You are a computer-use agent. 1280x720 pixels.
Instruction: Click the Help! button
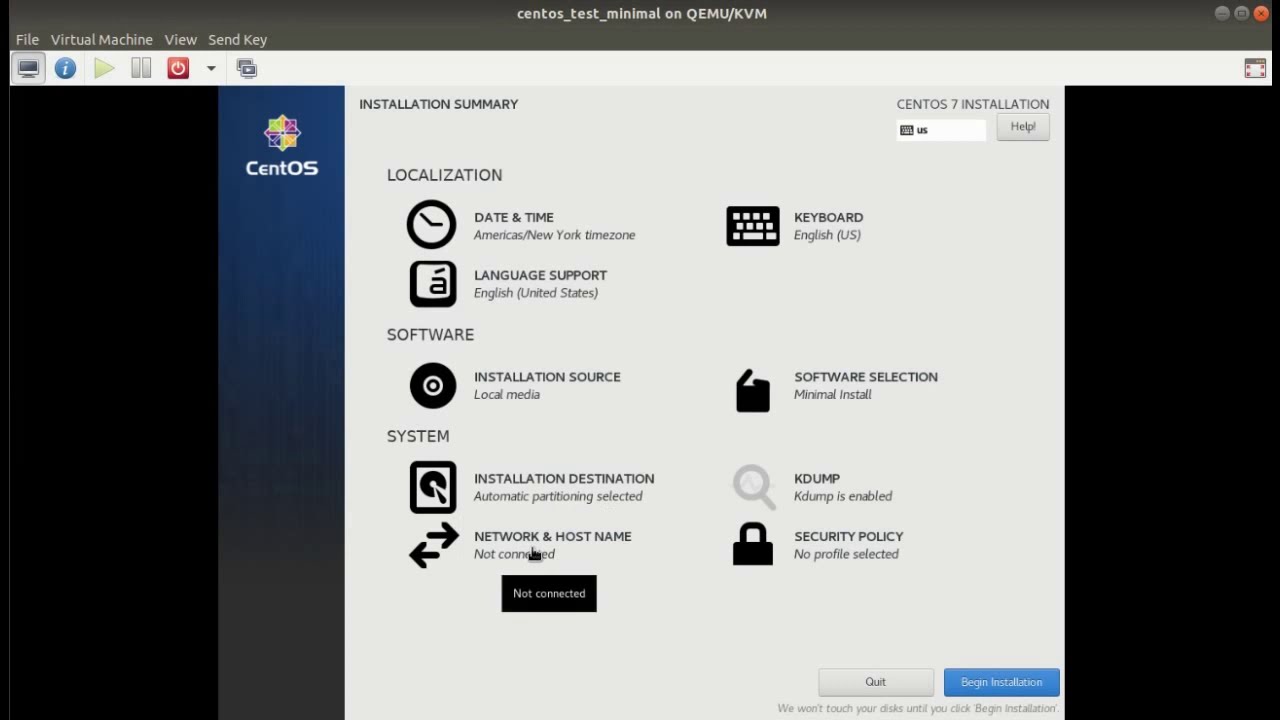click(1023, 127)
